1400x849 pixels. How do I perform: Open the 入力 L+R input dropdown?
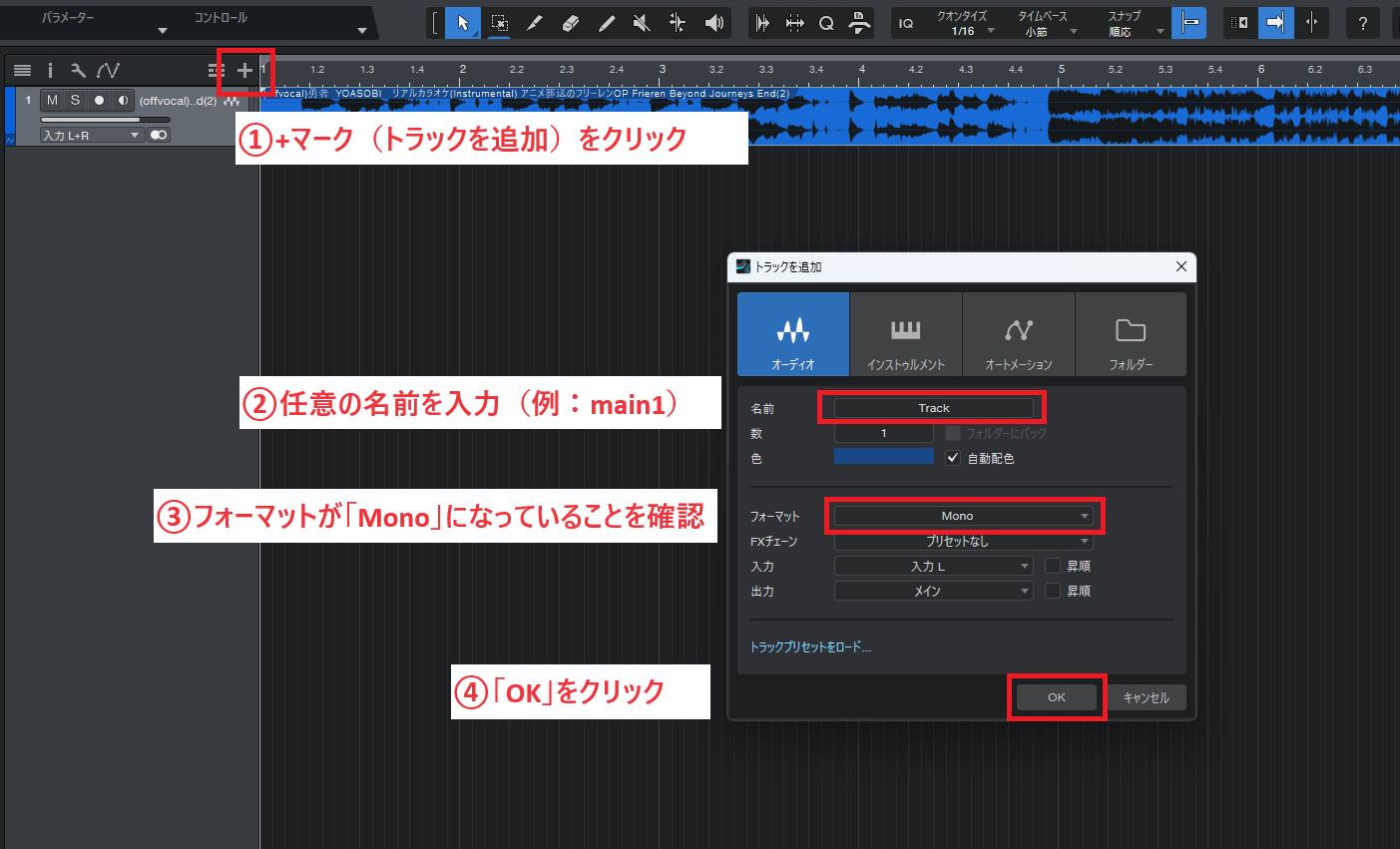[91, 134]
